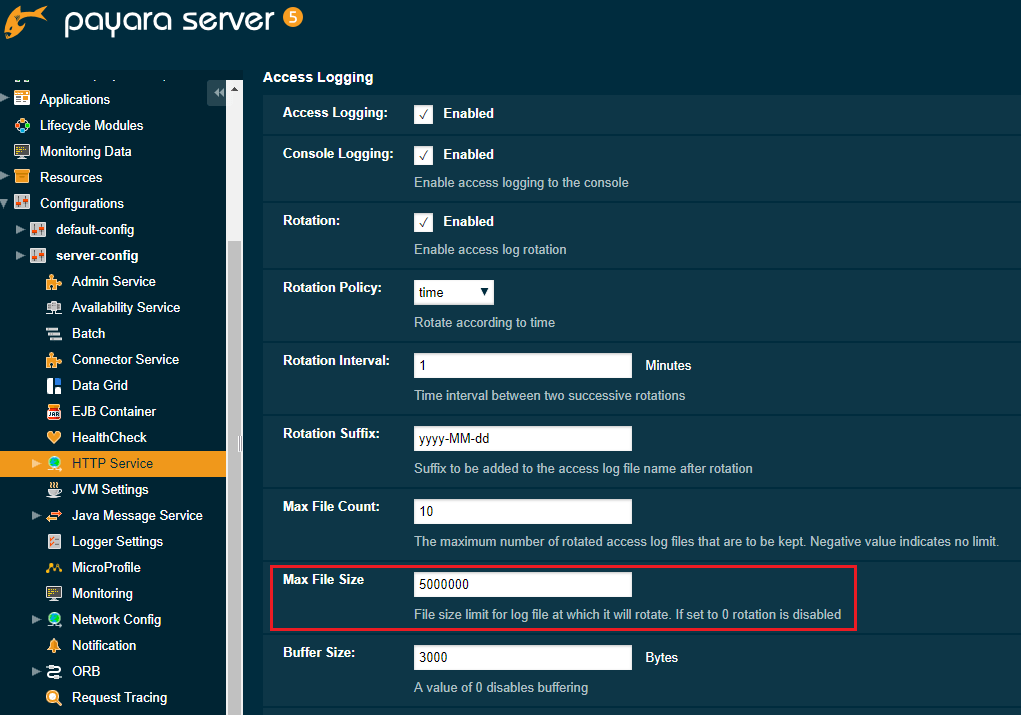Image resolution: width=1021 pixels, height=715 pixels.
Task: Expand the Network Config tree node
Action: 36,619
